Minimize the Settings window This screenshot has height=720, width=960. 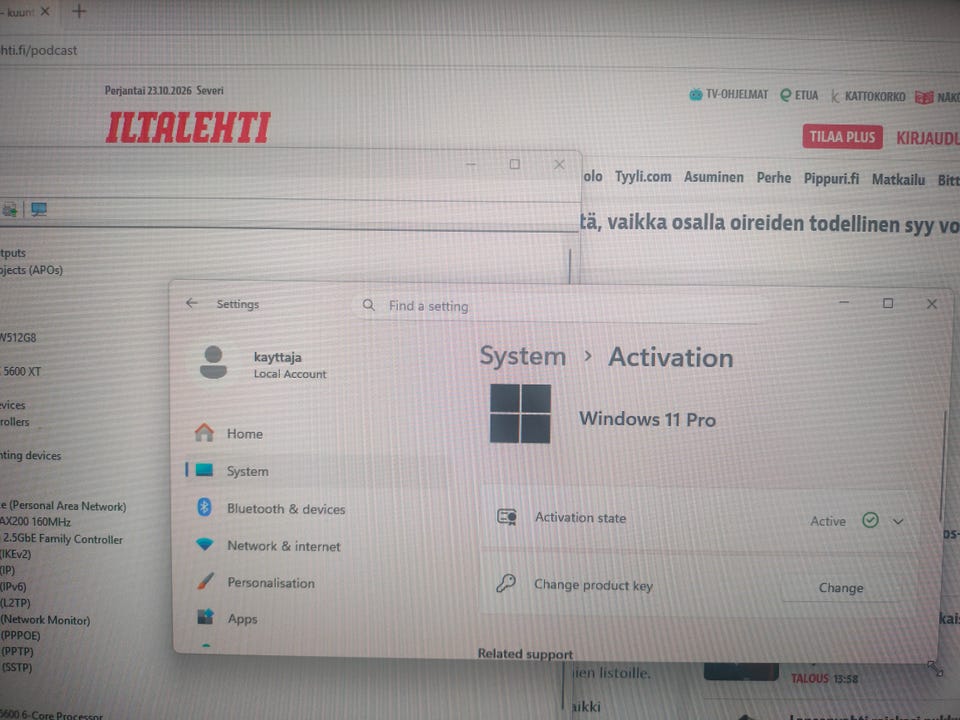tap(844, 302)
